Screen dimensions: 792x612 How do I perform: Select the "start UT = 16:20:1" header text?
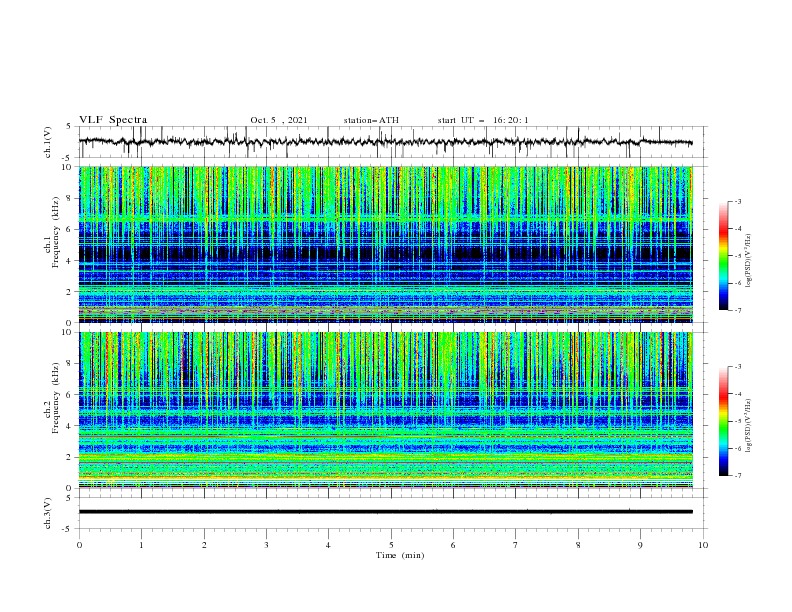[483, 120]
